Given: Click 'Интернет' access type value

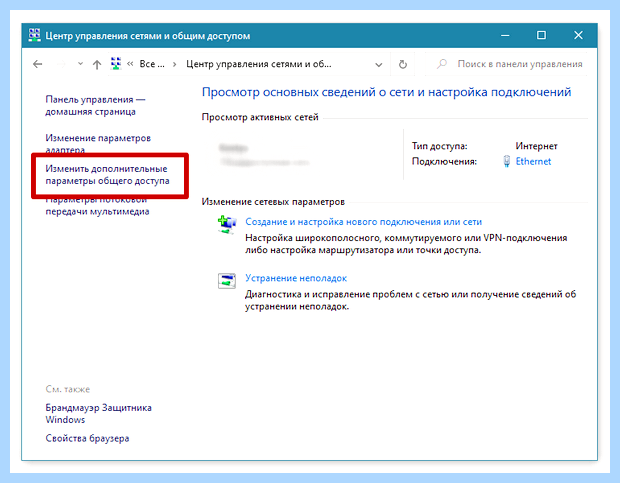Looking at the screenshot, I should [x=536, y=146].
